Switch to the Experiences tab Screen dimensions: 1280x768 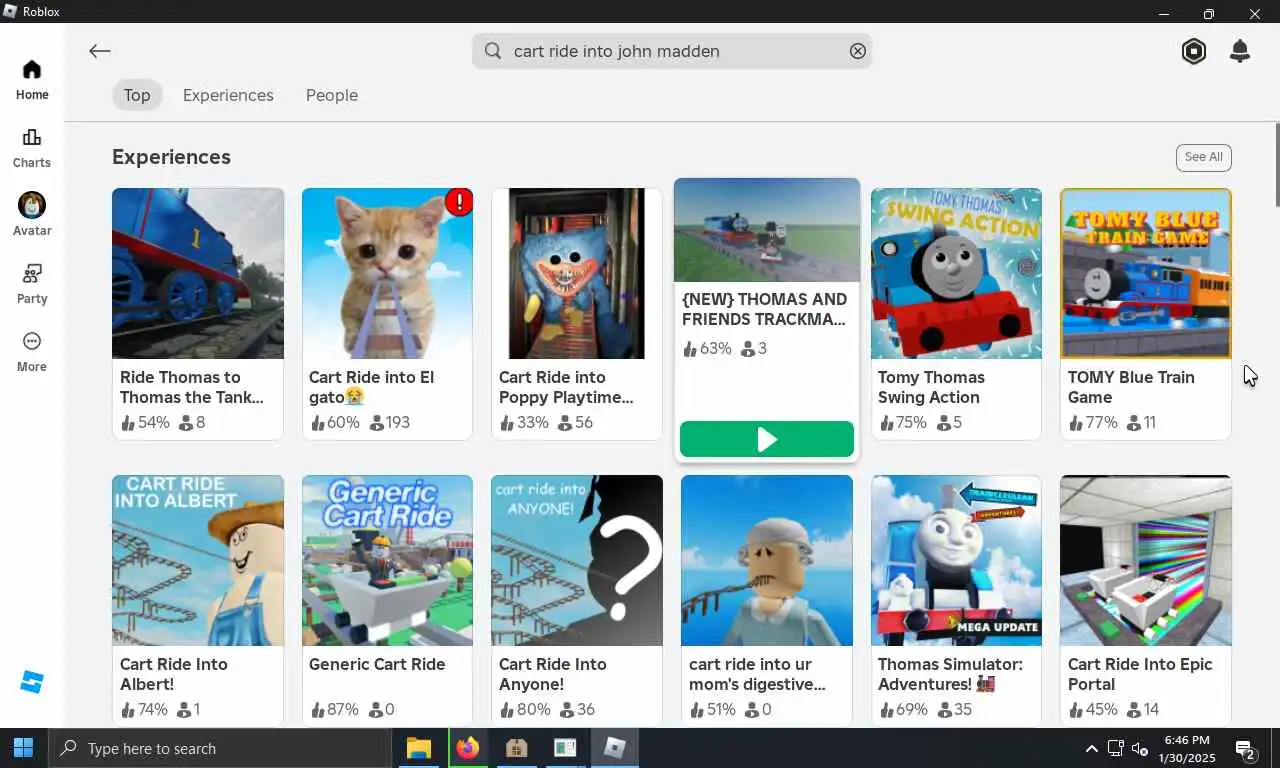pyautogui.click(x=228, y=95)
